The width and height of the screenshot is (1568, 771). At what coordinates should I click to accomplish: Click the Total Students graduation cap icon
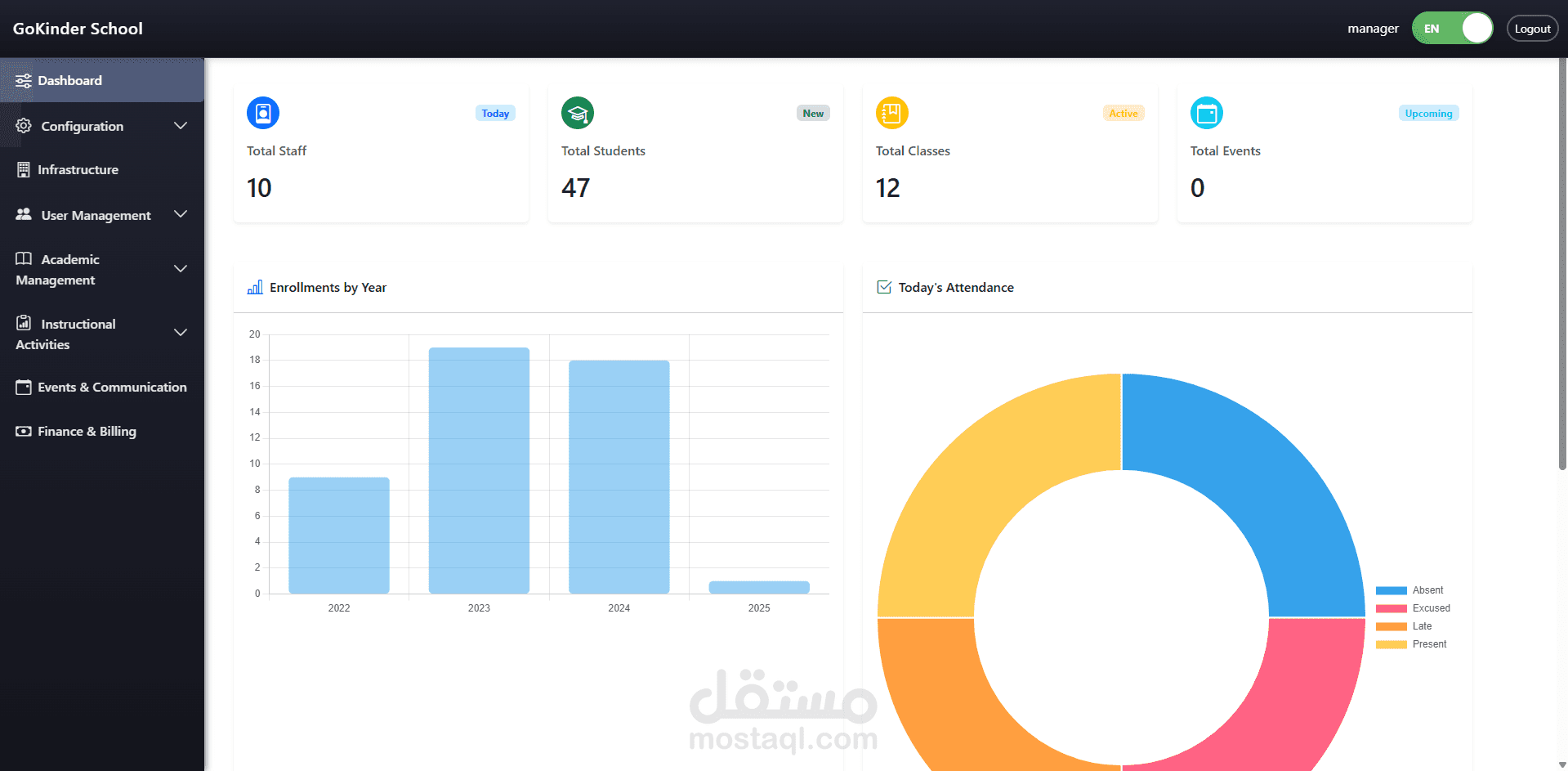pos(578,113)
